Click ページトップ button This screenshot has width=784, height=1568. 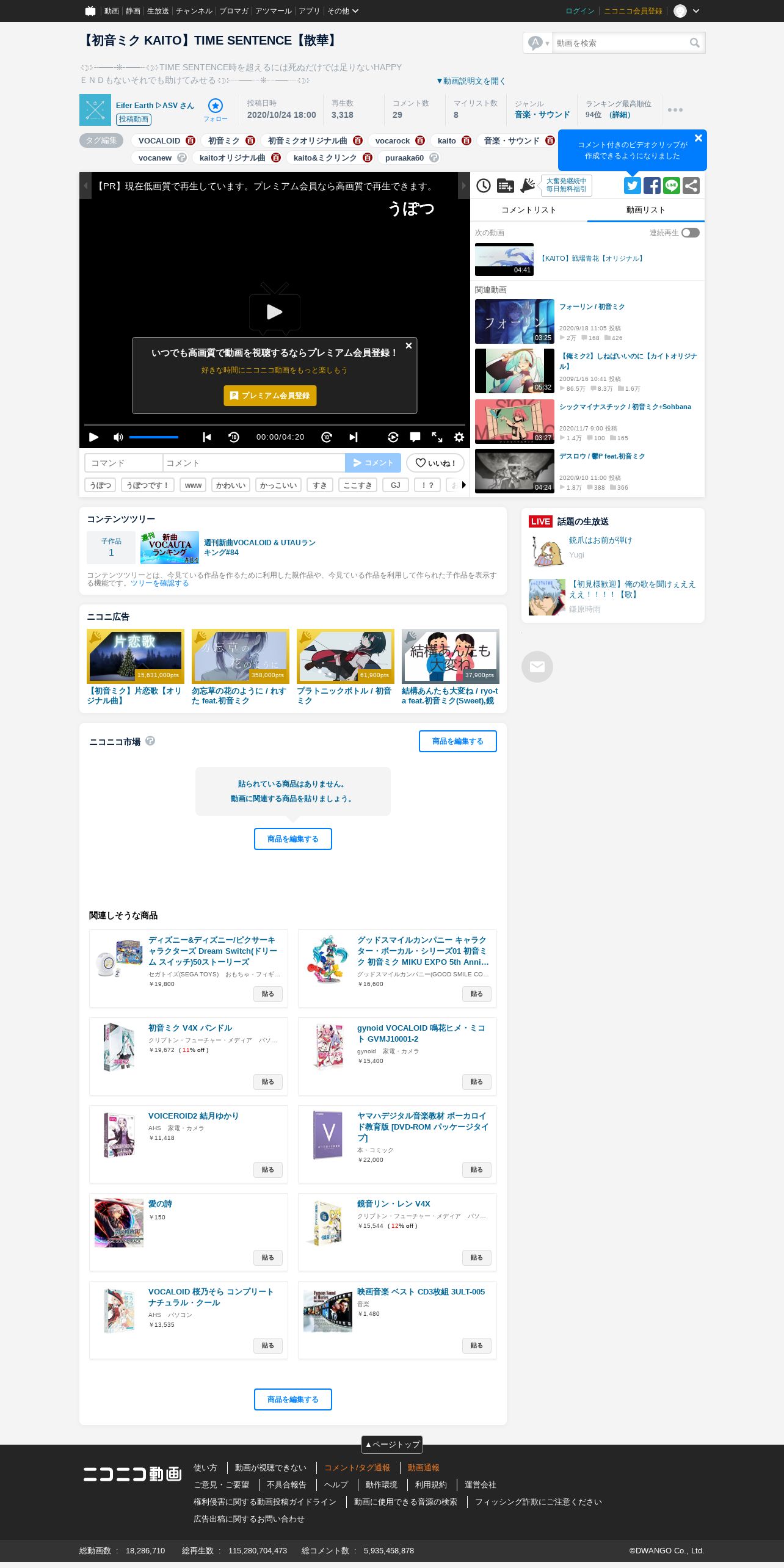tap(392, 1445)
